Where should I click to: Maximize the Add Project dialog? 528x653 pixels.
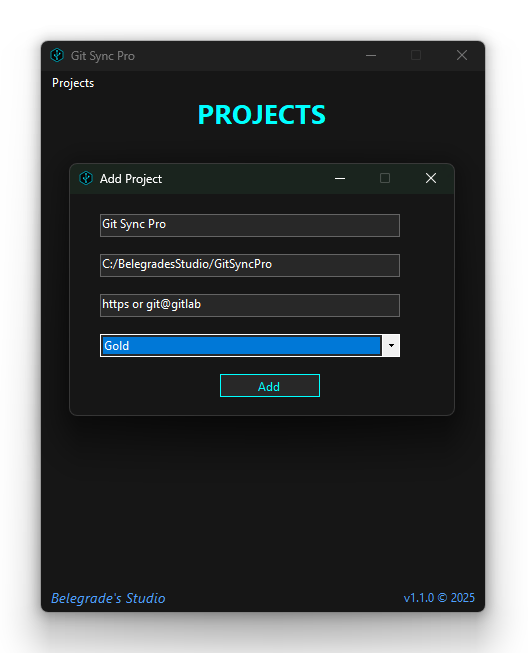385,178
